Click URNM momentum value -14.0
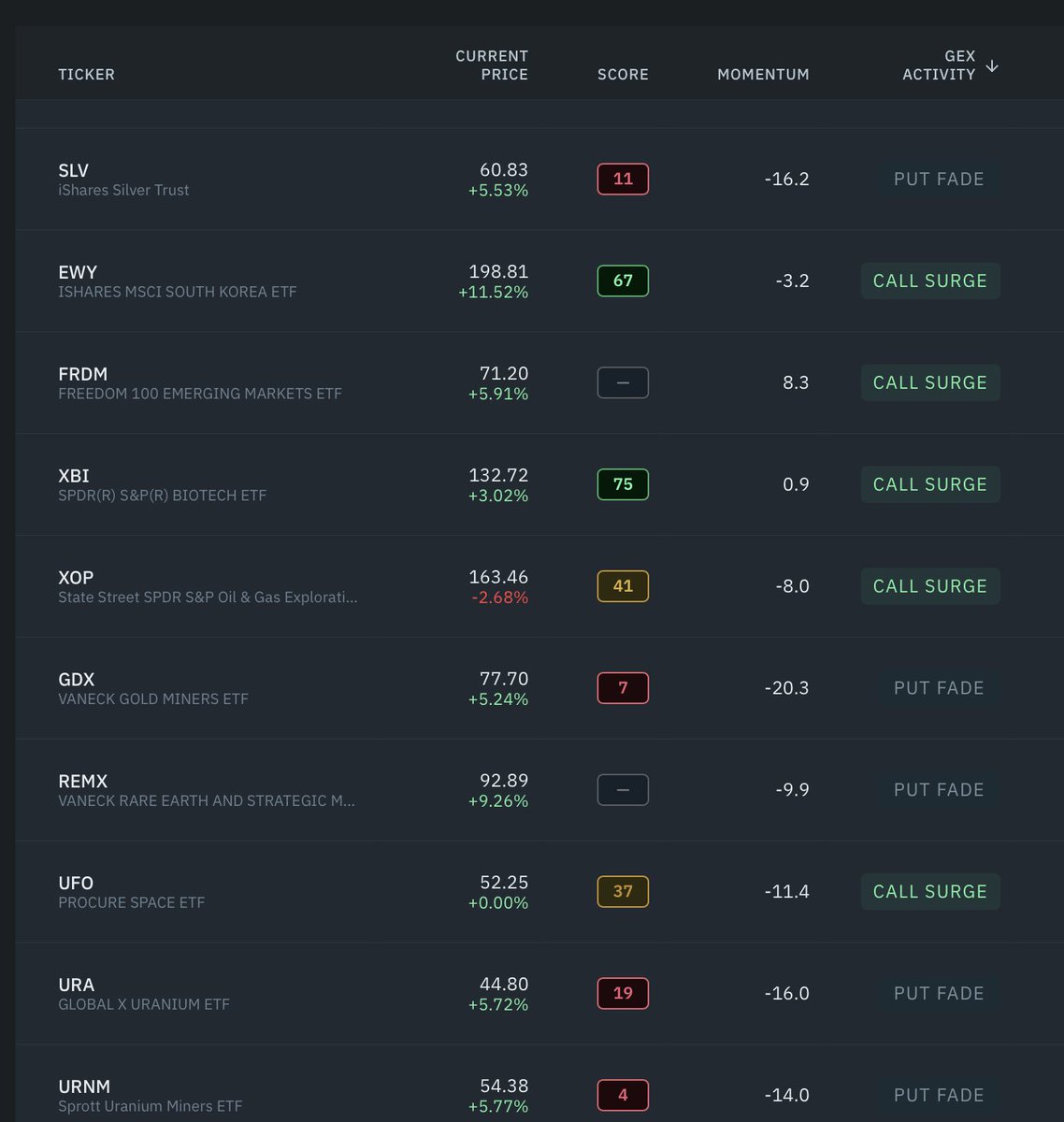Screen dimensions: 1064x1122 click(786, 1096)
